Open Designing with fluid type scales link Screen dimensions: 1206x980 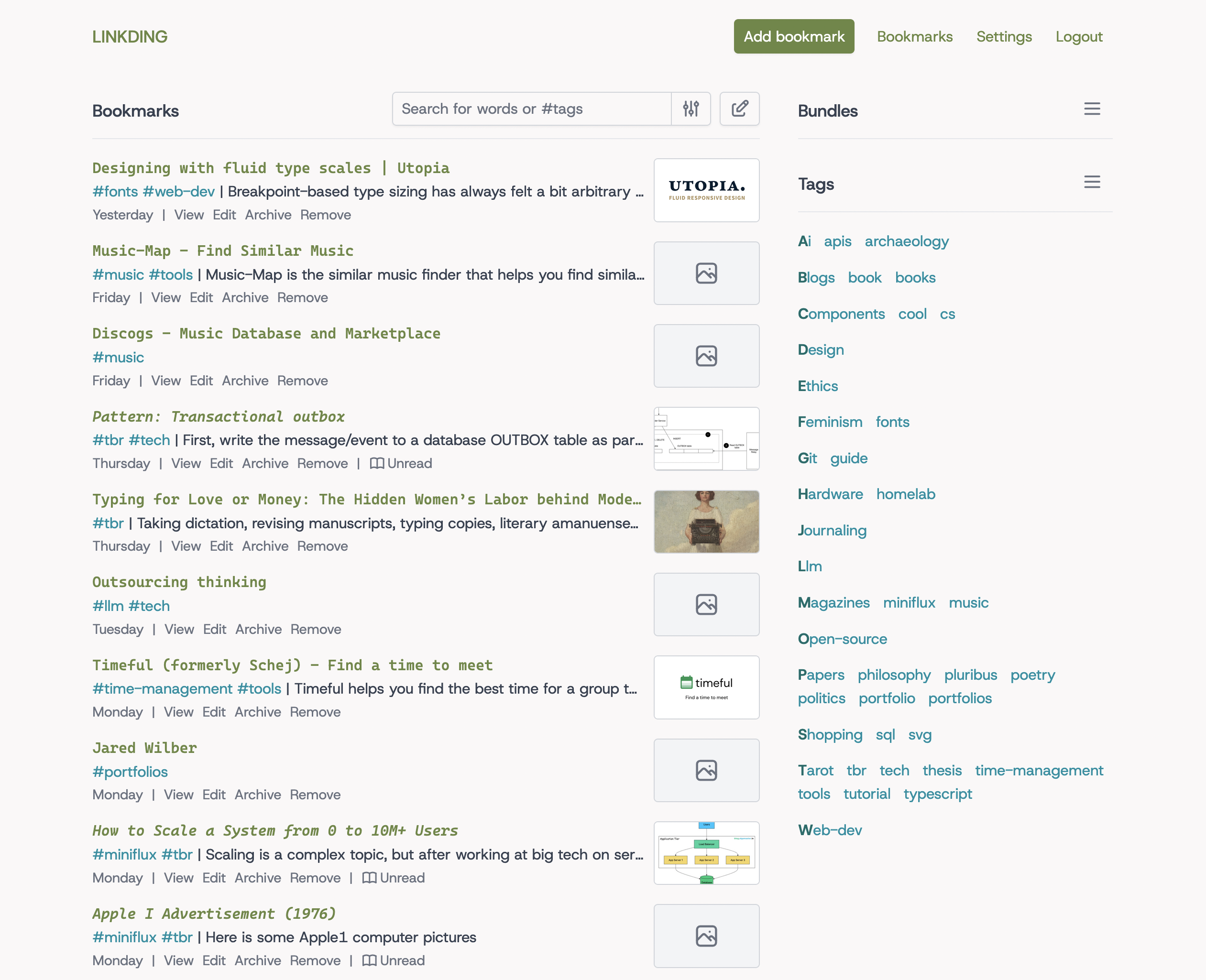271,168
